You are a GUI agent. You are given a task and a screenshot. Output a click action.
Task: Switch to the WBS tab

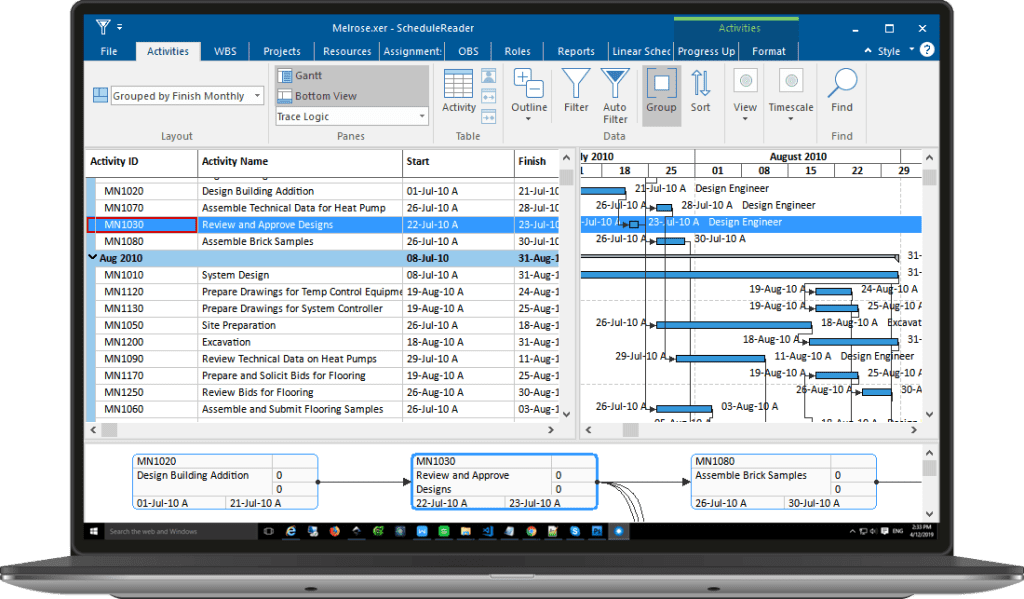pos(224,50)
